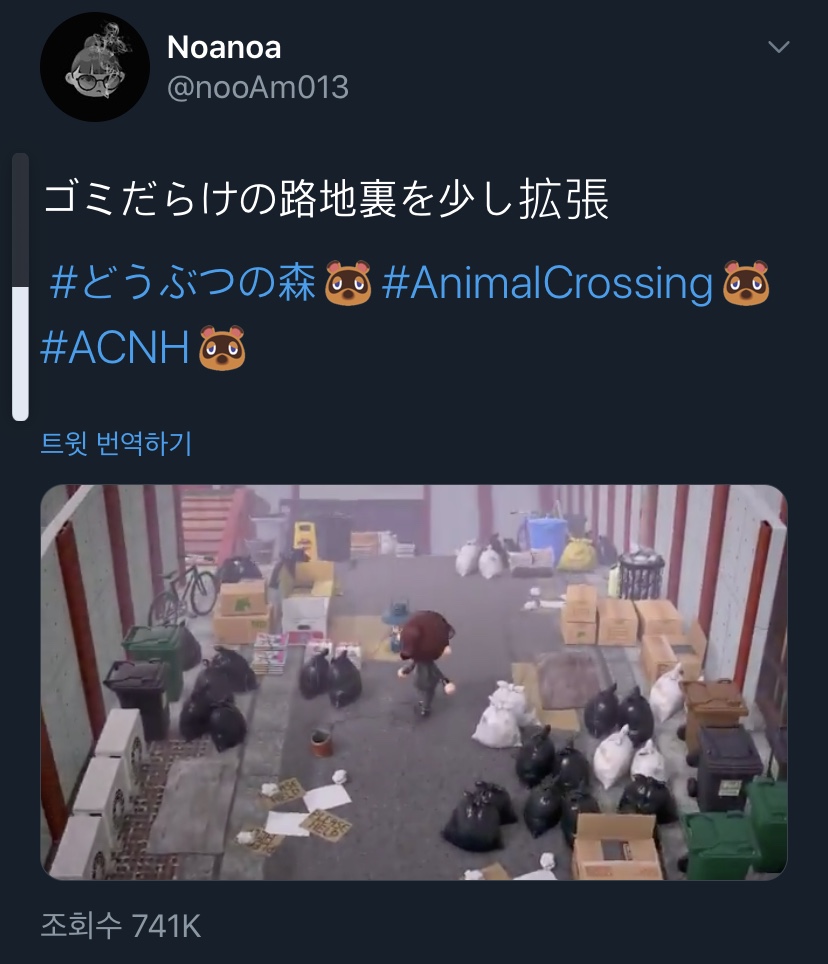
Task: Click the tanuki emoji after #ACNH
Action: [222, 348]
